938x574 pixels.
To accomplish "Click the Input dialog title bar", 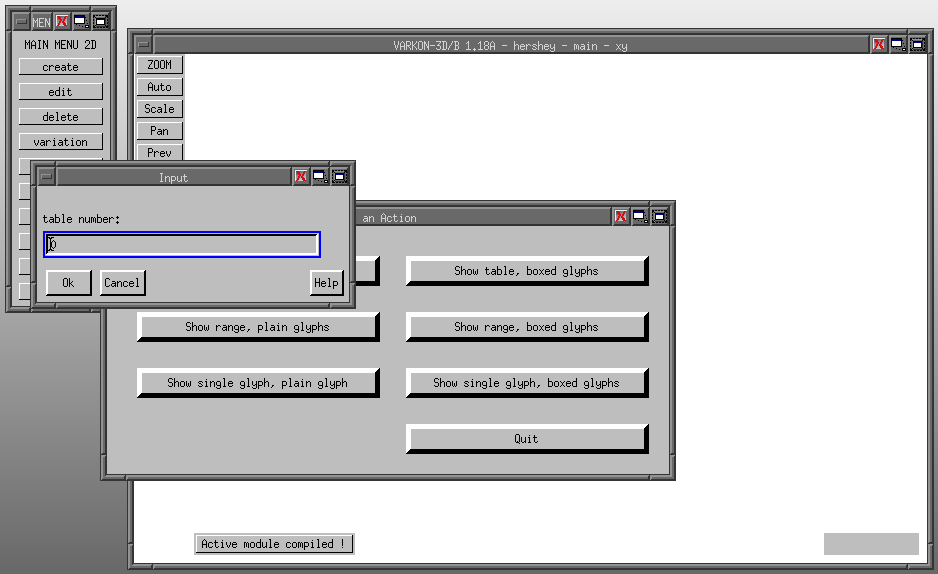I will click(173, 178).
